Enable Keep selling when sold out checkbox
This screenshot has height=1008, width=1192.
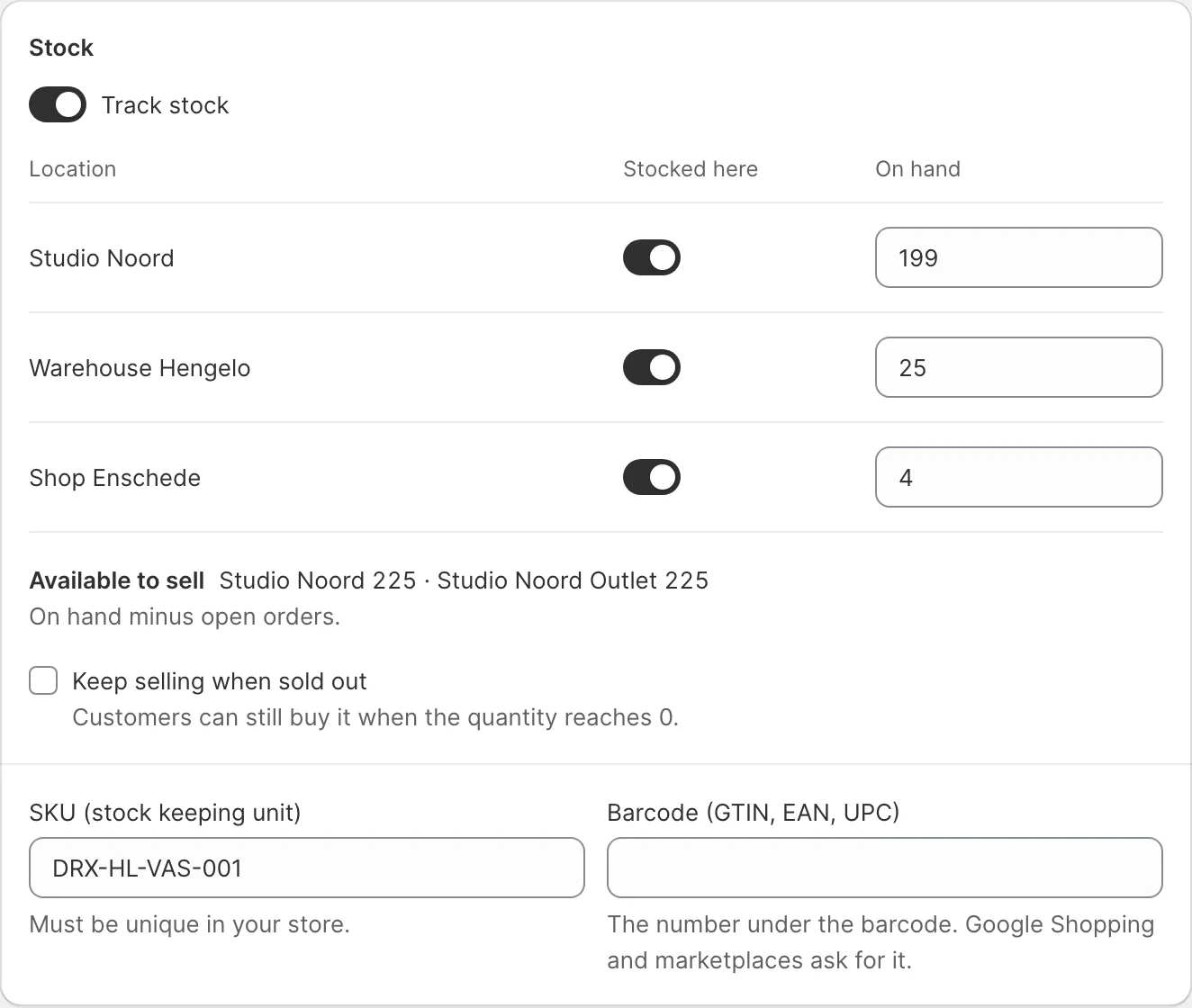tap(43, 680)
